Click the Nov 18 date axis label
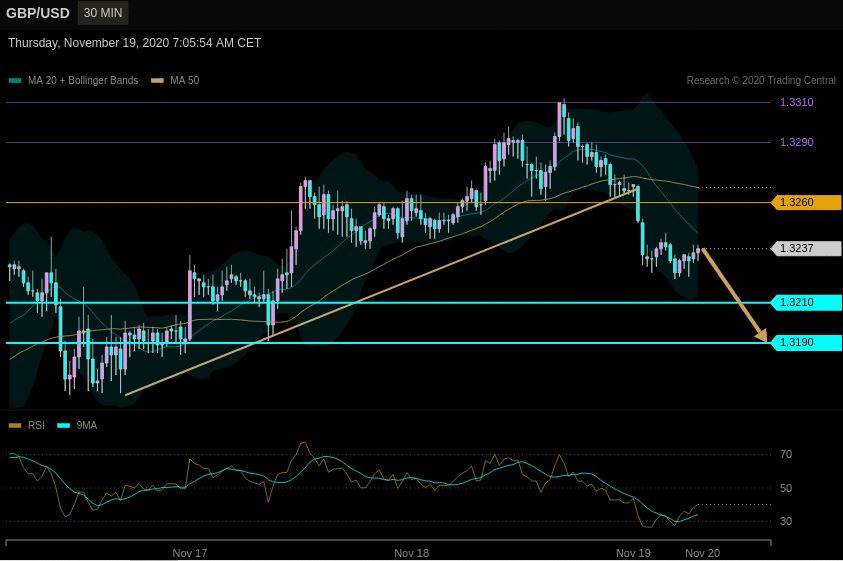Viewport: 843px width, 561px height. 411,553
